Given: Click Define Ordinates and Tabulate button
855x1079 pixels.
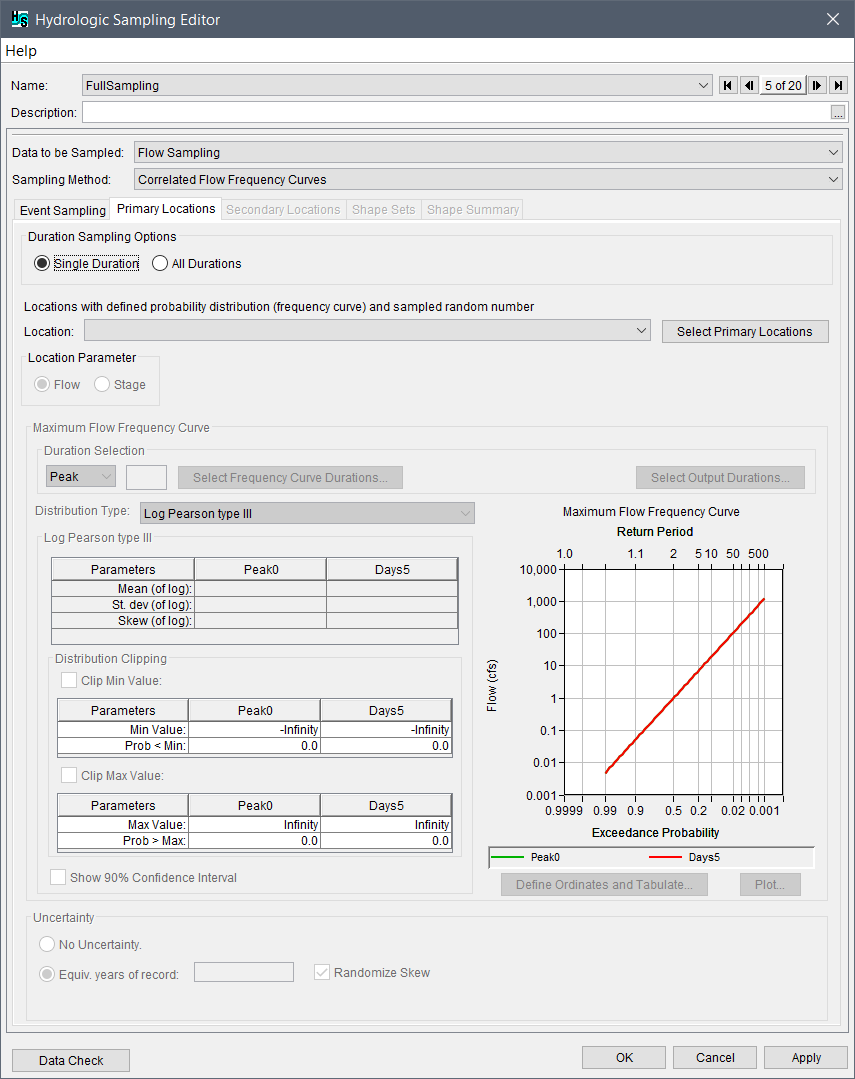Looking at the screenshot, I should [x=604, y=884].
